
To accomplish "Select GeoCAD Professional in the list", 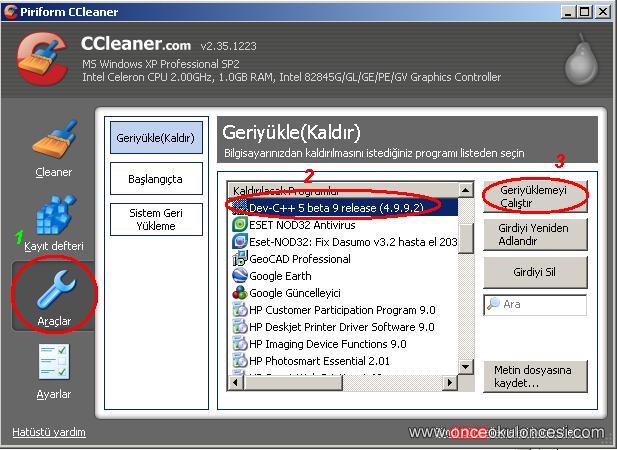I will coord(343,259).
